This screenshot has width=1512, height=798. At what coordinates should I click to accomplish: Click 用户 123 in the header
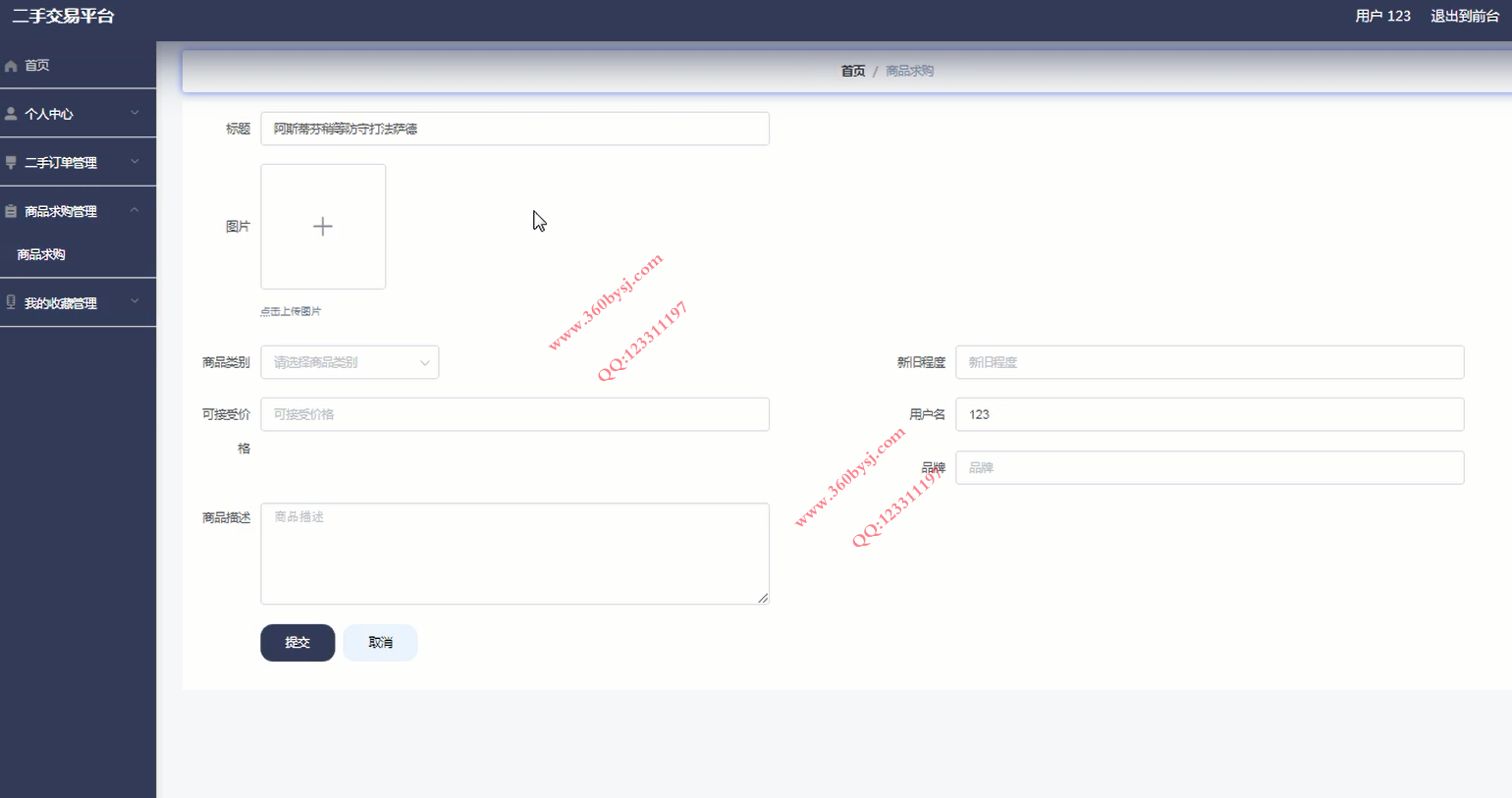pyautogui.click(x=1382, y=17)
